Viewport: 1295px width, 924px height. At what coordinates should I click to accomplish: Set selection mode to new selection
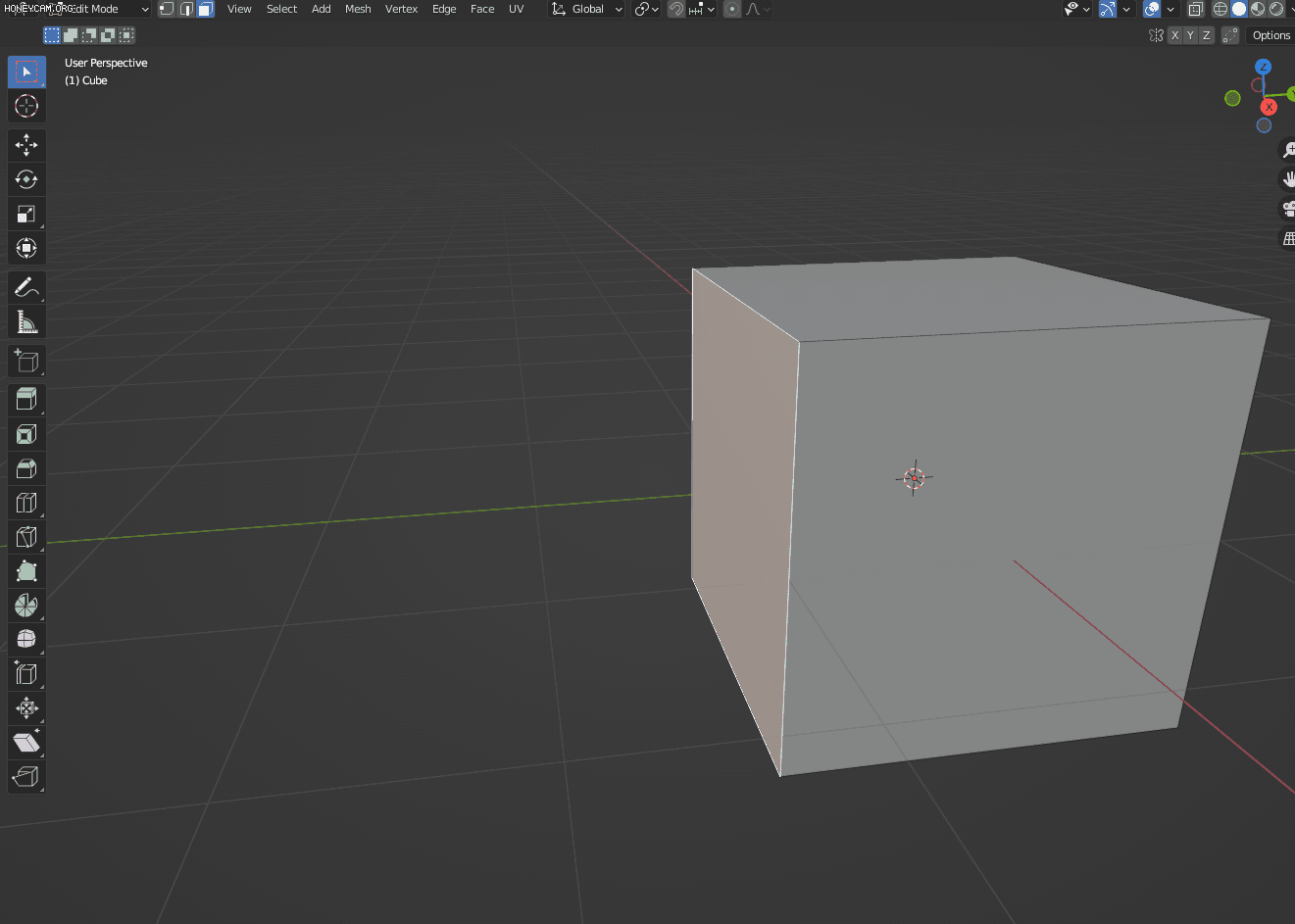click(52, 35)
